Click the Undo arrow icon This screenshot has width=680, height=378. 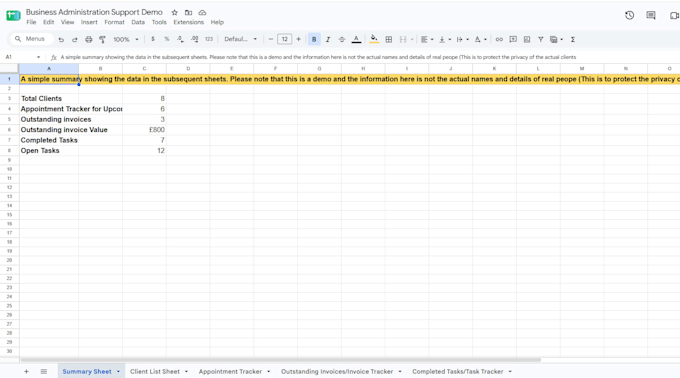(61, 39)
